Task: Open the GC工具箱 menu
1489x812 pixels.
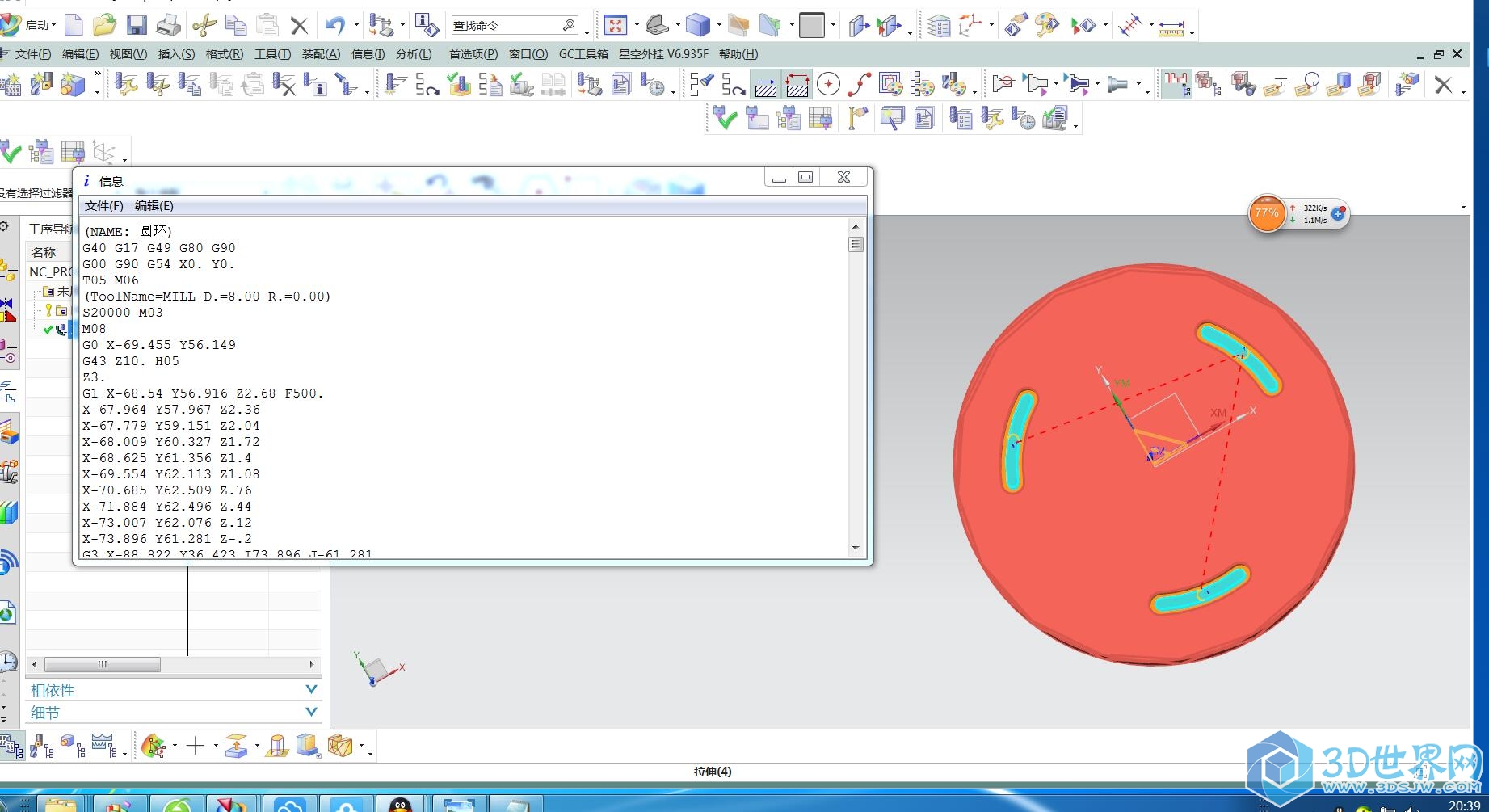Action: (583, 54)
